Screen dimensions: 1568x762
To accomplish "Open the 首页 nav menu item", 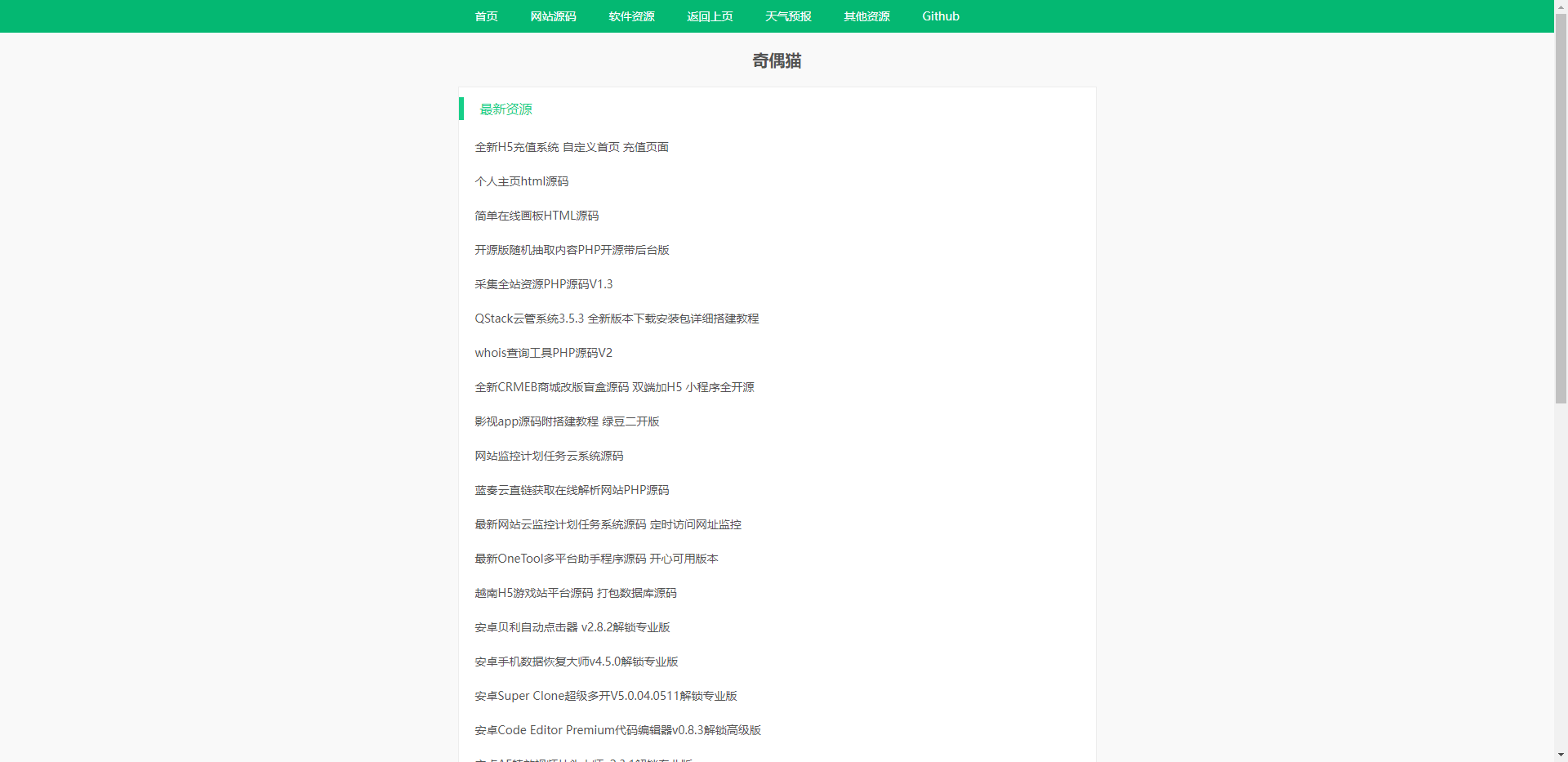I will coord(486,16).
